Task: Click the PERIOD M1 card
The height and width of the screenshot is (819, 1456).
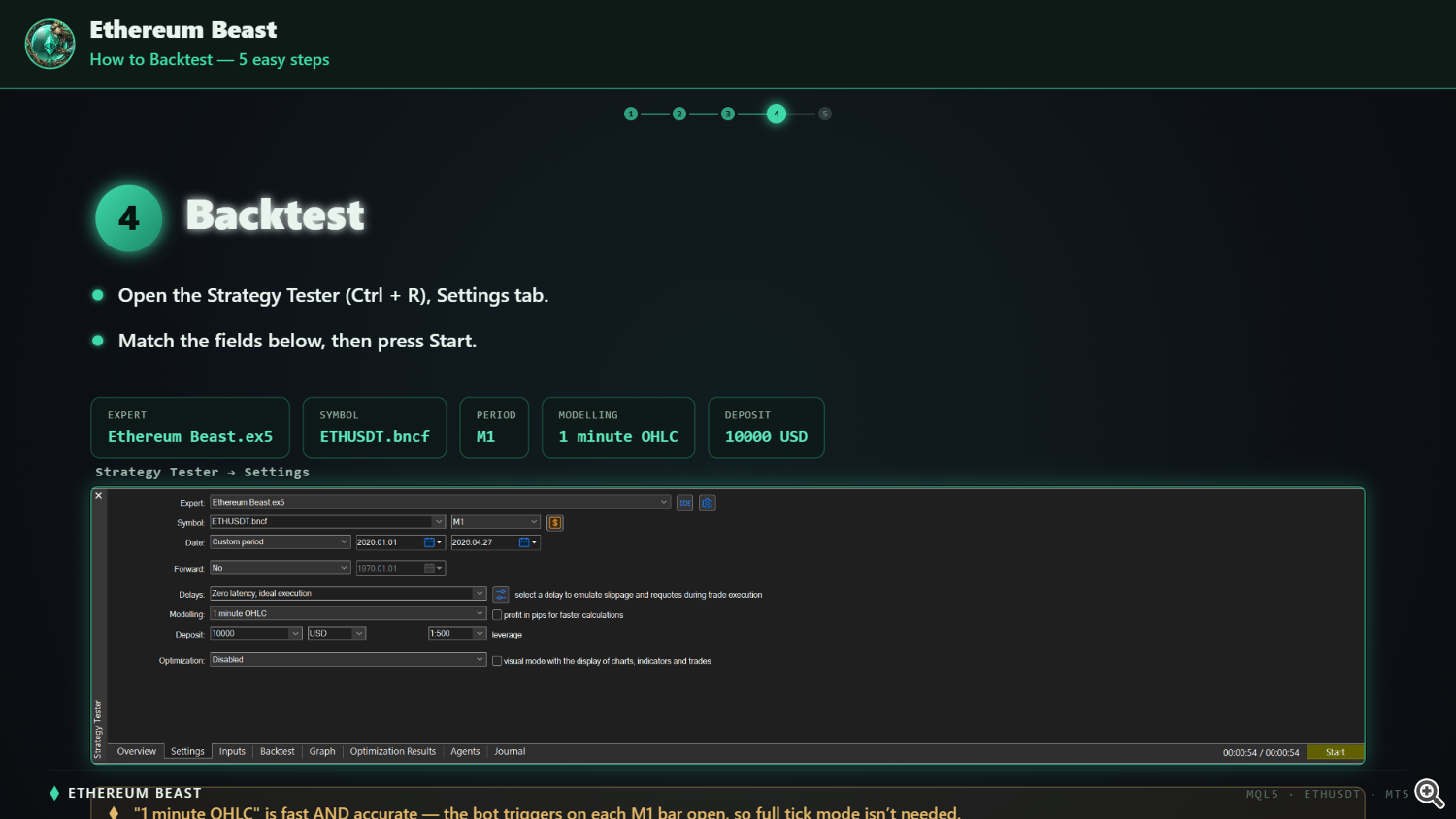Action: pyautogui.click(x=495, y=427)
